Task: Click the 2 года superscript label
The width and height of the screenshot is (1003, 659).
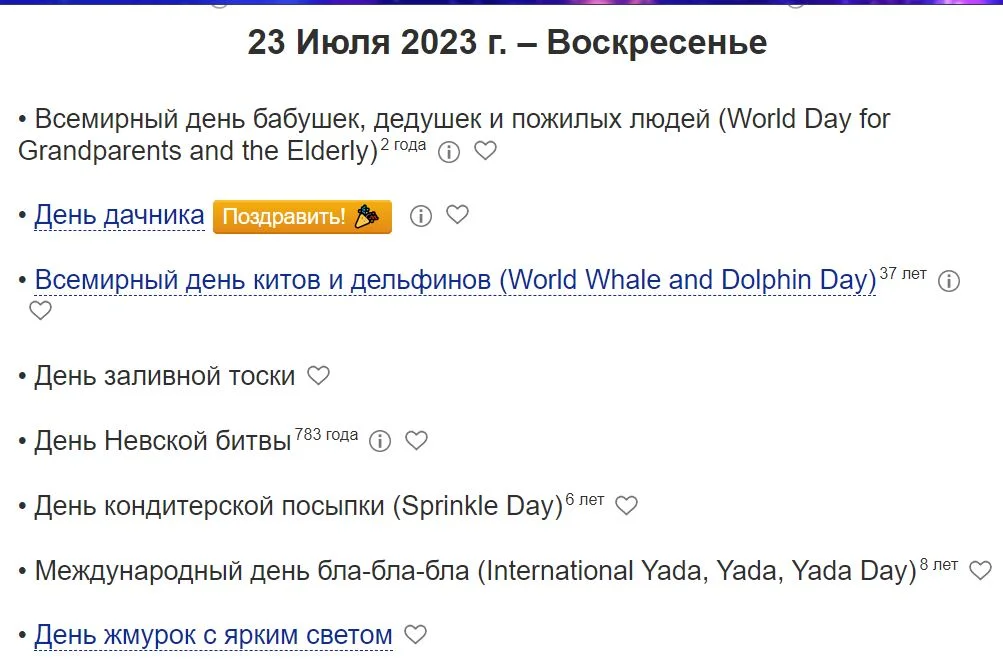Action: (x=401, y=144)
